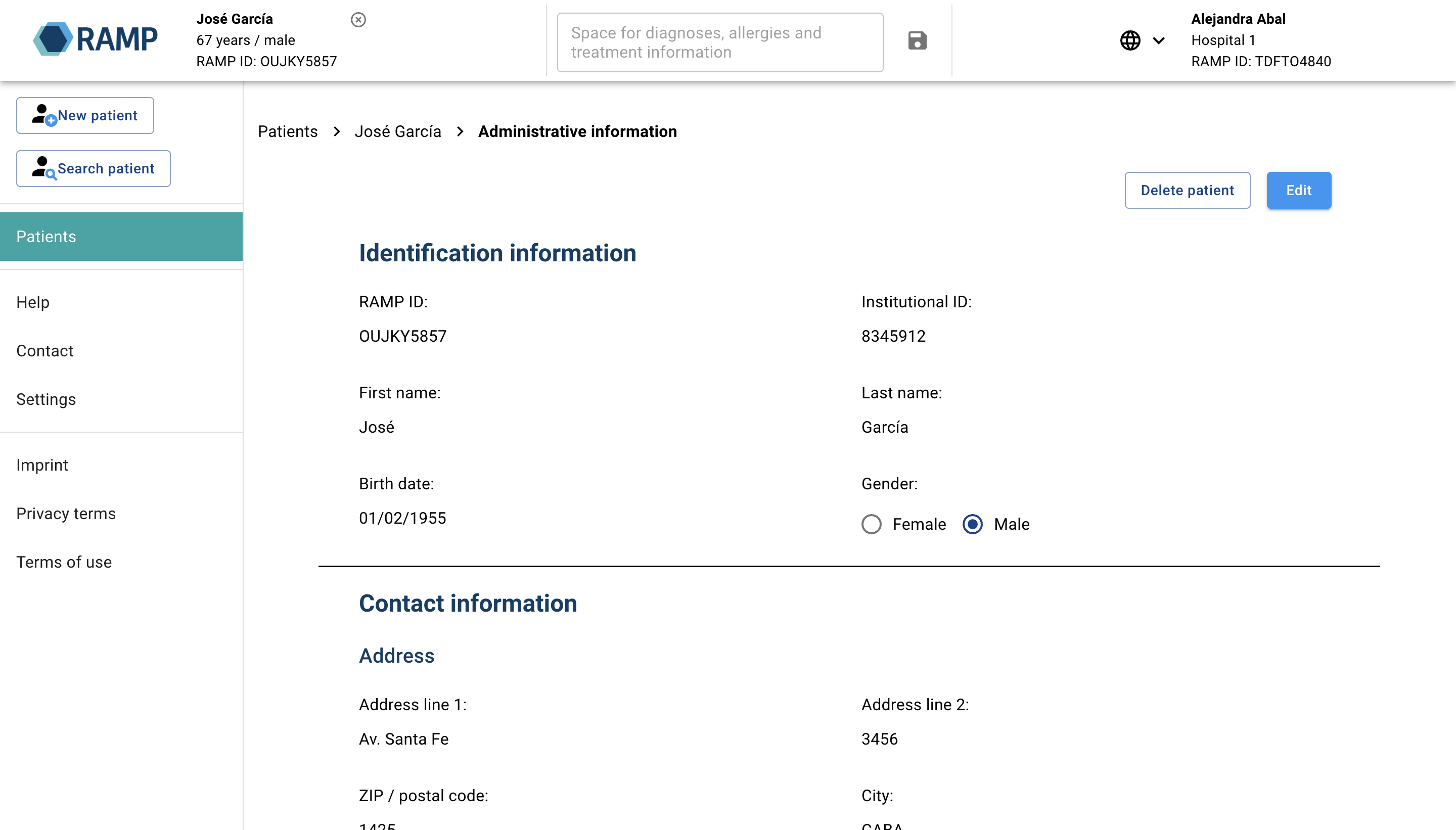Click the Delete patient button
Screen dimensions: 1456x830
1187,191
